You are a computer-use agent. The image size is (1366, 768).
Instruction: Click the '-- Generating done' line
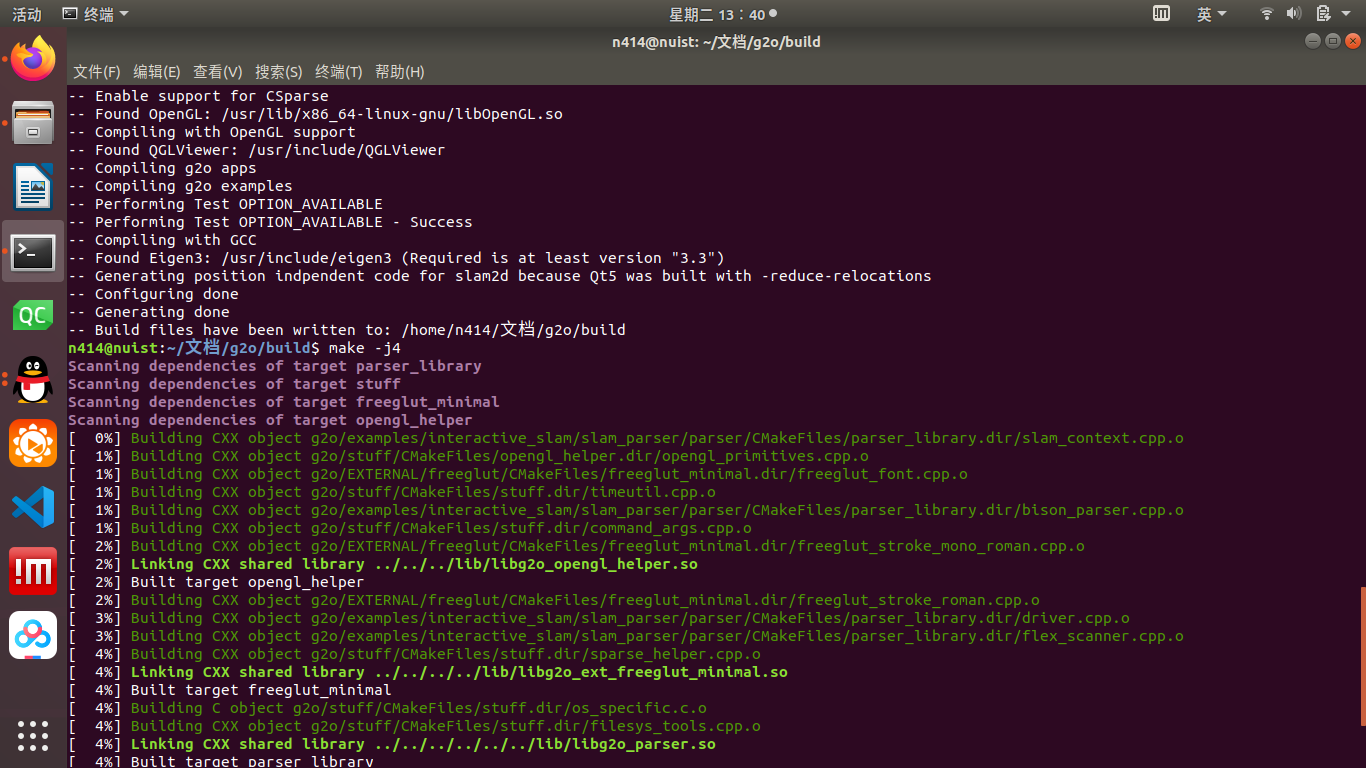(149, 312)
